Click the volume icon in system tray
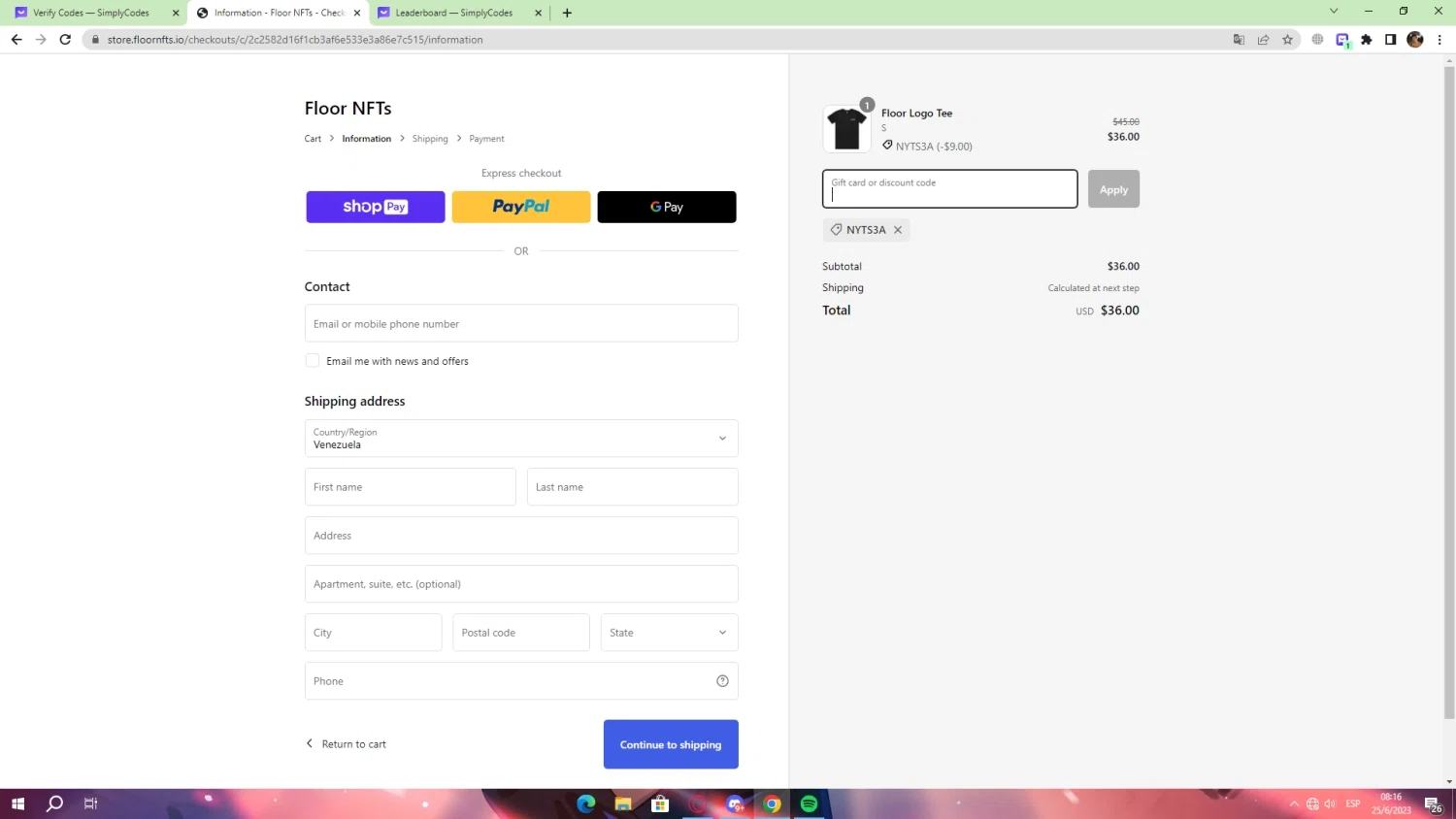This screenshot has width=1456, height=819. [x=1330, y=803]
